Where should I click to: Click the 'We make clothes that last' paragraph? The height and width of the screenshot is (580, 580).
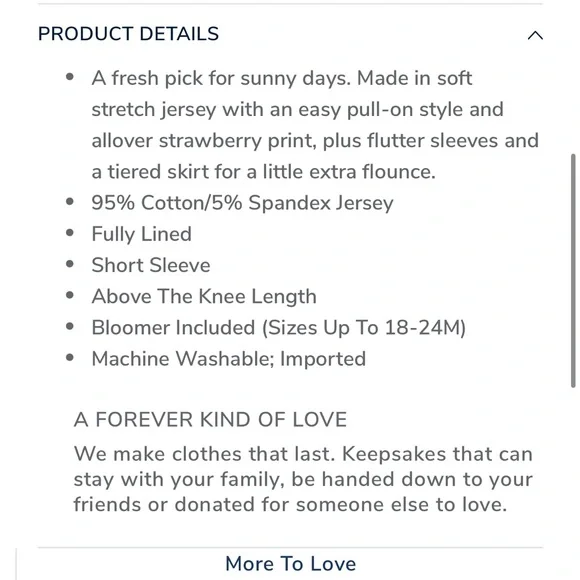click(x=303, y=479)
